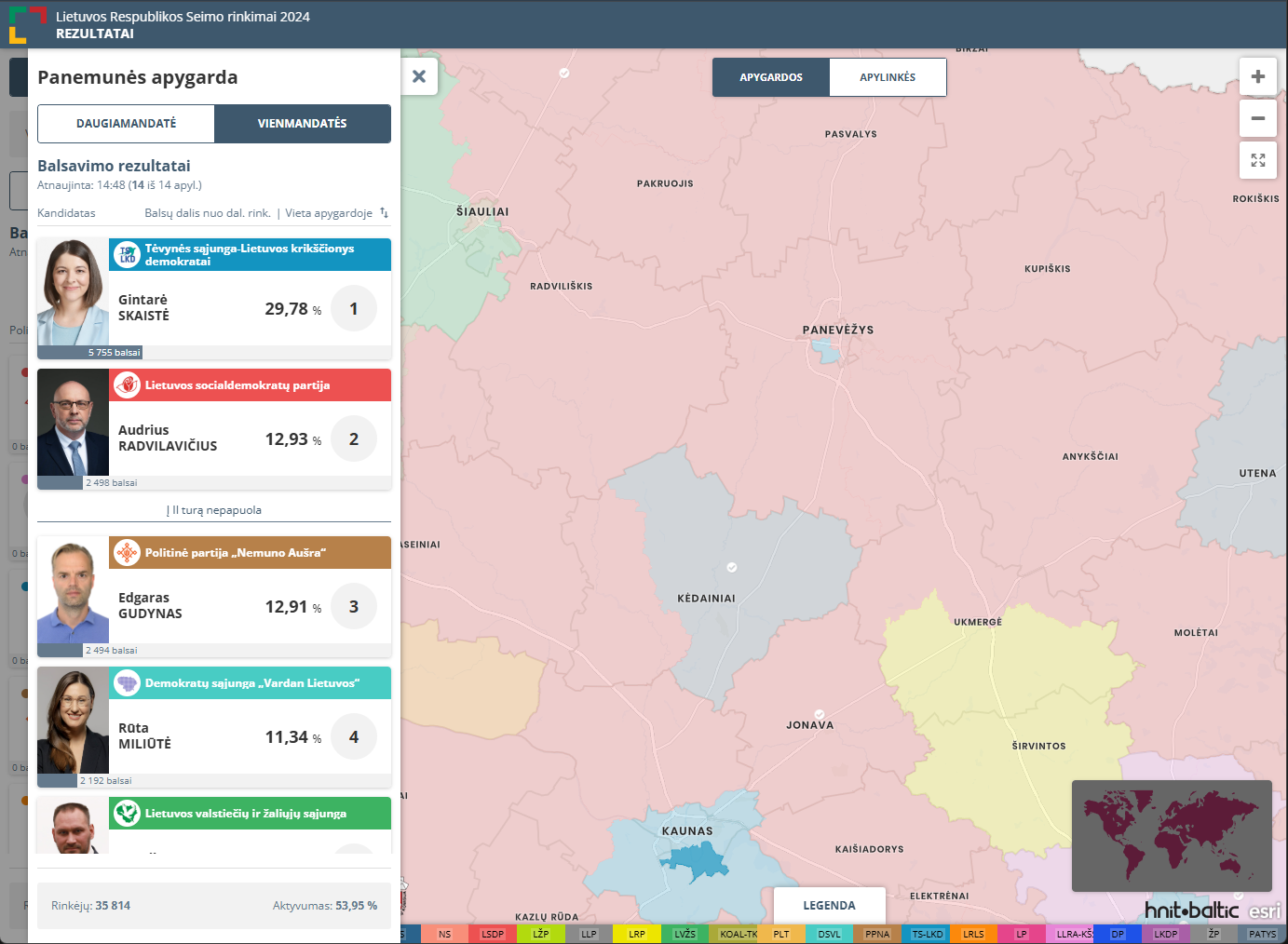Click the Lietuvos valstiečių ir žaliųjų sąjunga header
The width and height of the screenshot is (1288, 944).
coord(250,814)
